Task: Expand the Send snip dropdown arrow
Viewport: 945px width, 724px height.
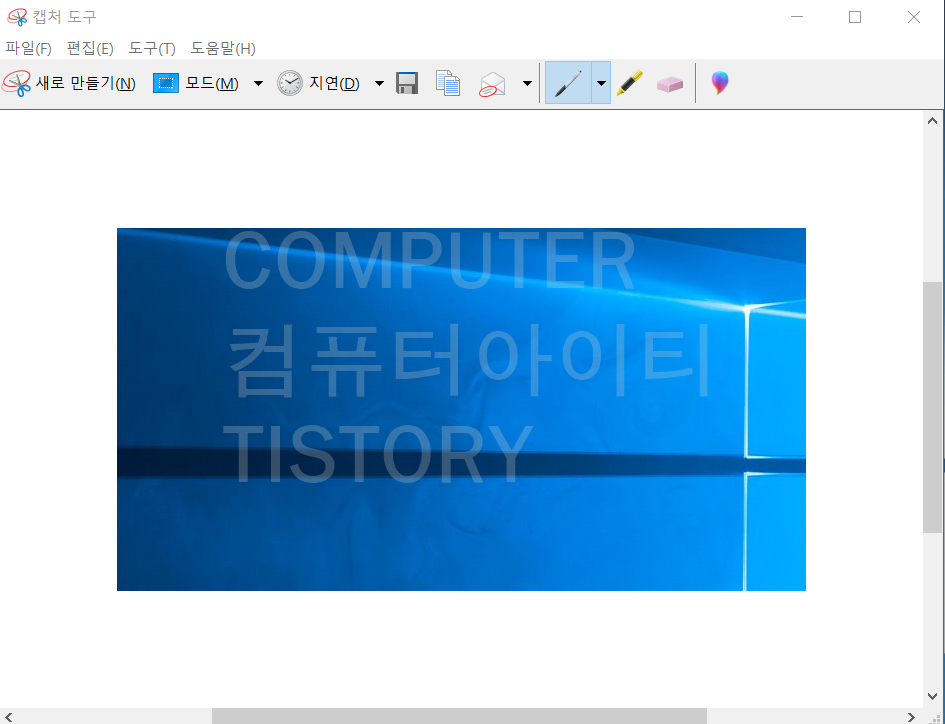Action: point(527,83)
